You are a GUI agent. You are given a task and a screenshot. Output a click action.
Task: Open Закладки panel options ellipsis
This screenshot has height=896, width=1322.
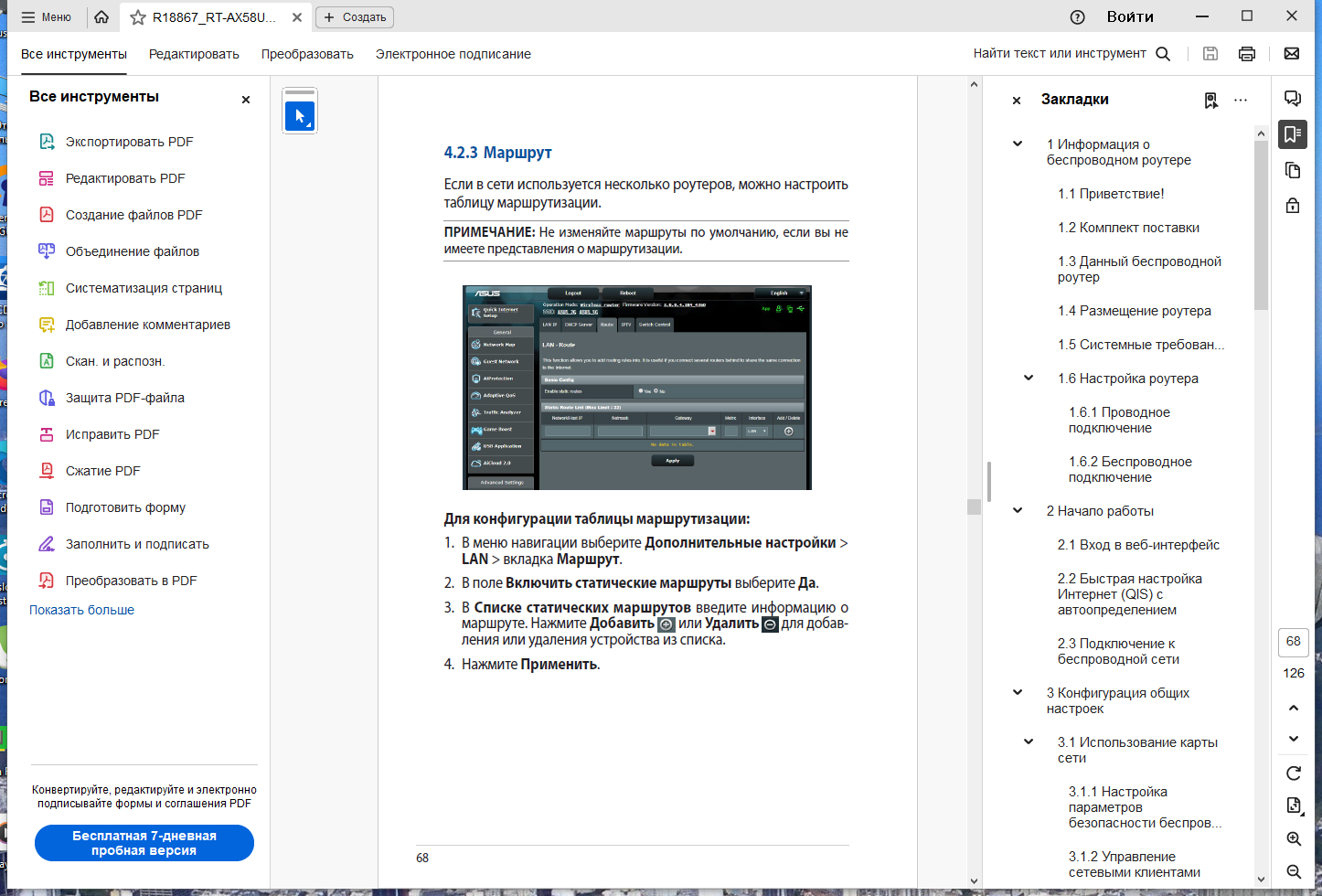click(1241, 101)
